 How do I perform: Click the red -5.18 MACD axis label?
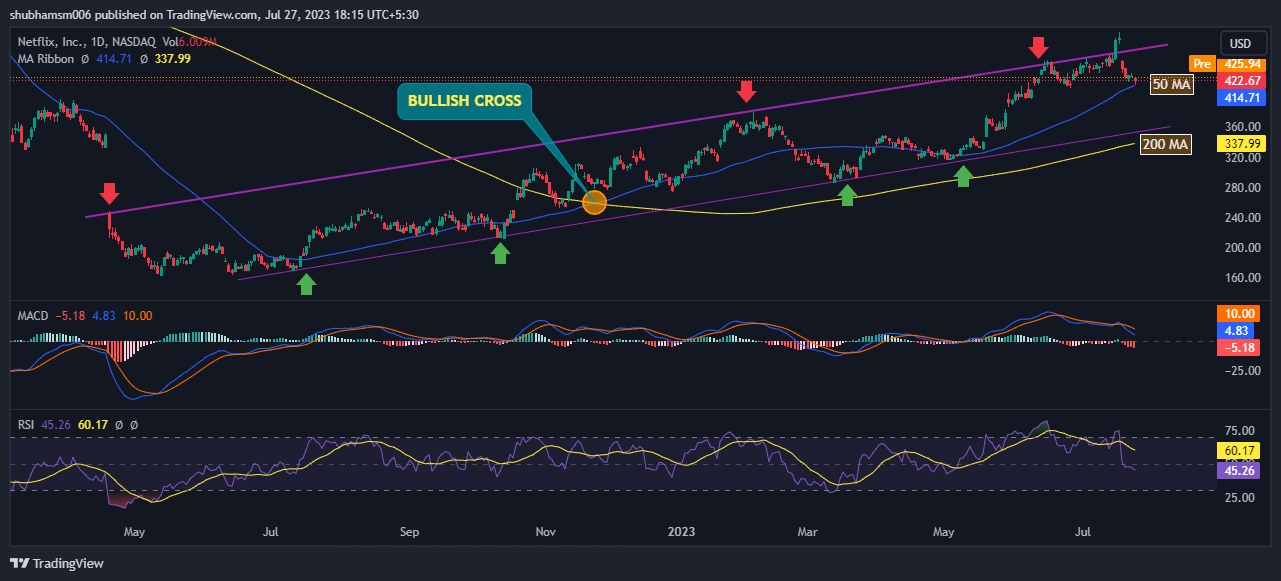pyautogui.click(x=1239, y=347)
